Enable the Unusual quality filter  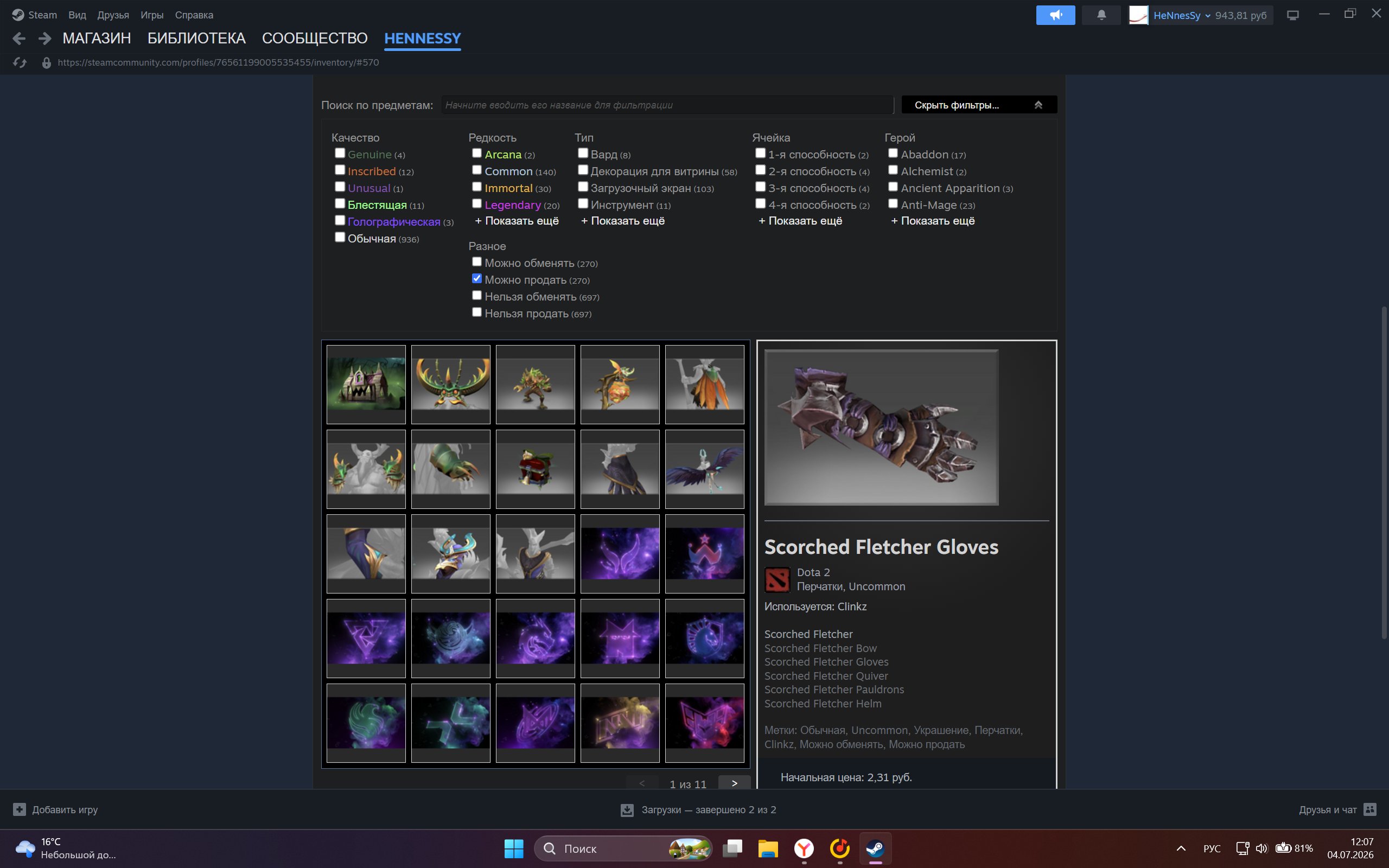point(340,187)
